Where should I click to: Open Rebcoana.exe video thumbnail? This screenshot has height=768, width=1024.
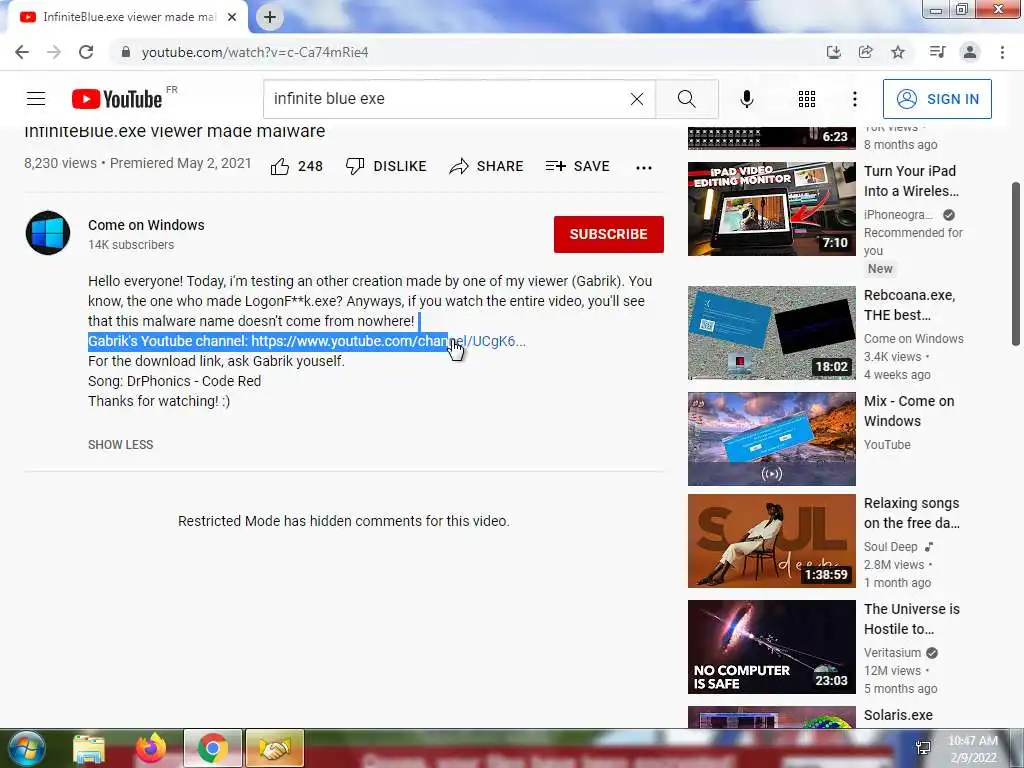click(x=771, y=332)
